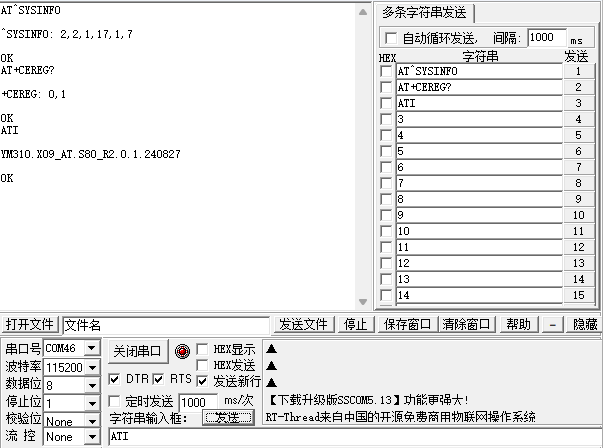This screenshot has height=448, width=603.
Task: Open the 115200 baud rate dropdown
Action: tap(92, 368)
